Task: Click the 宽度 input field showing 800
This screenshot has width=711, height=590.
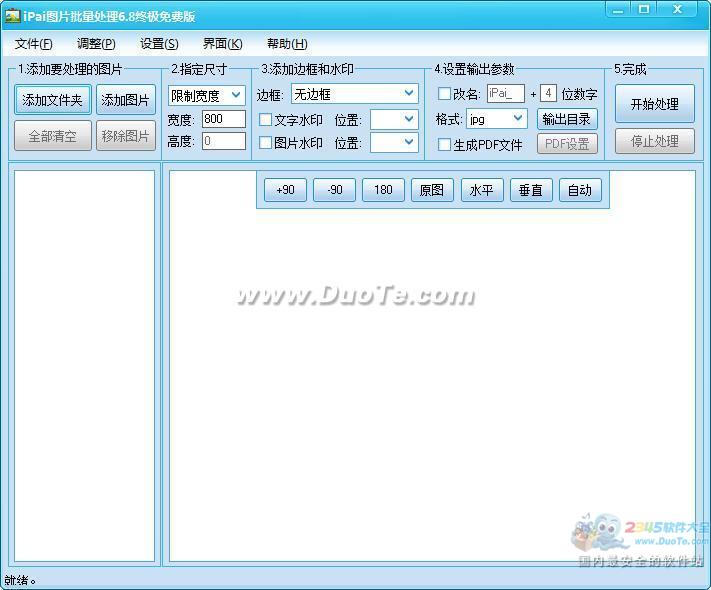Action: coord(224,119)
